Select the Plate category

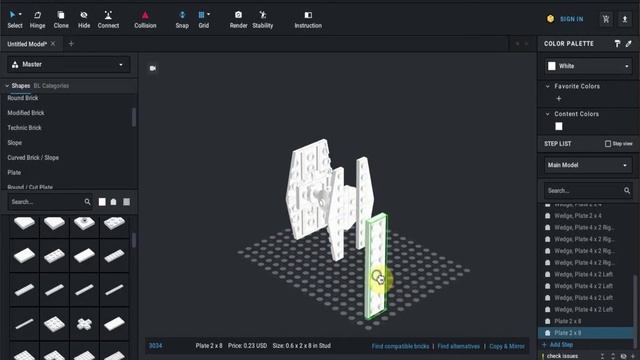tap(14, 172)
